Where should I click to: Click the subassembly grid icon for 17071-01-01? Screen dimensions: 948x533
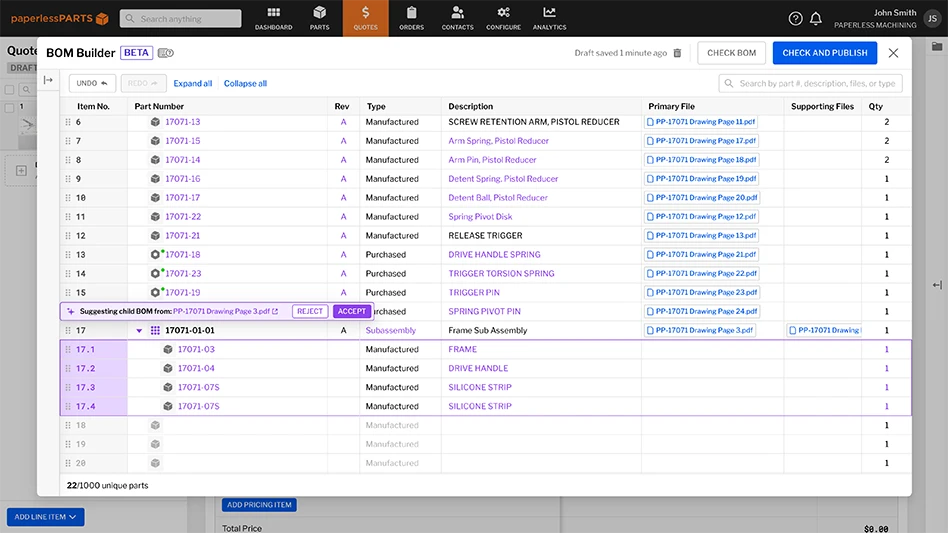coord(155,330)
